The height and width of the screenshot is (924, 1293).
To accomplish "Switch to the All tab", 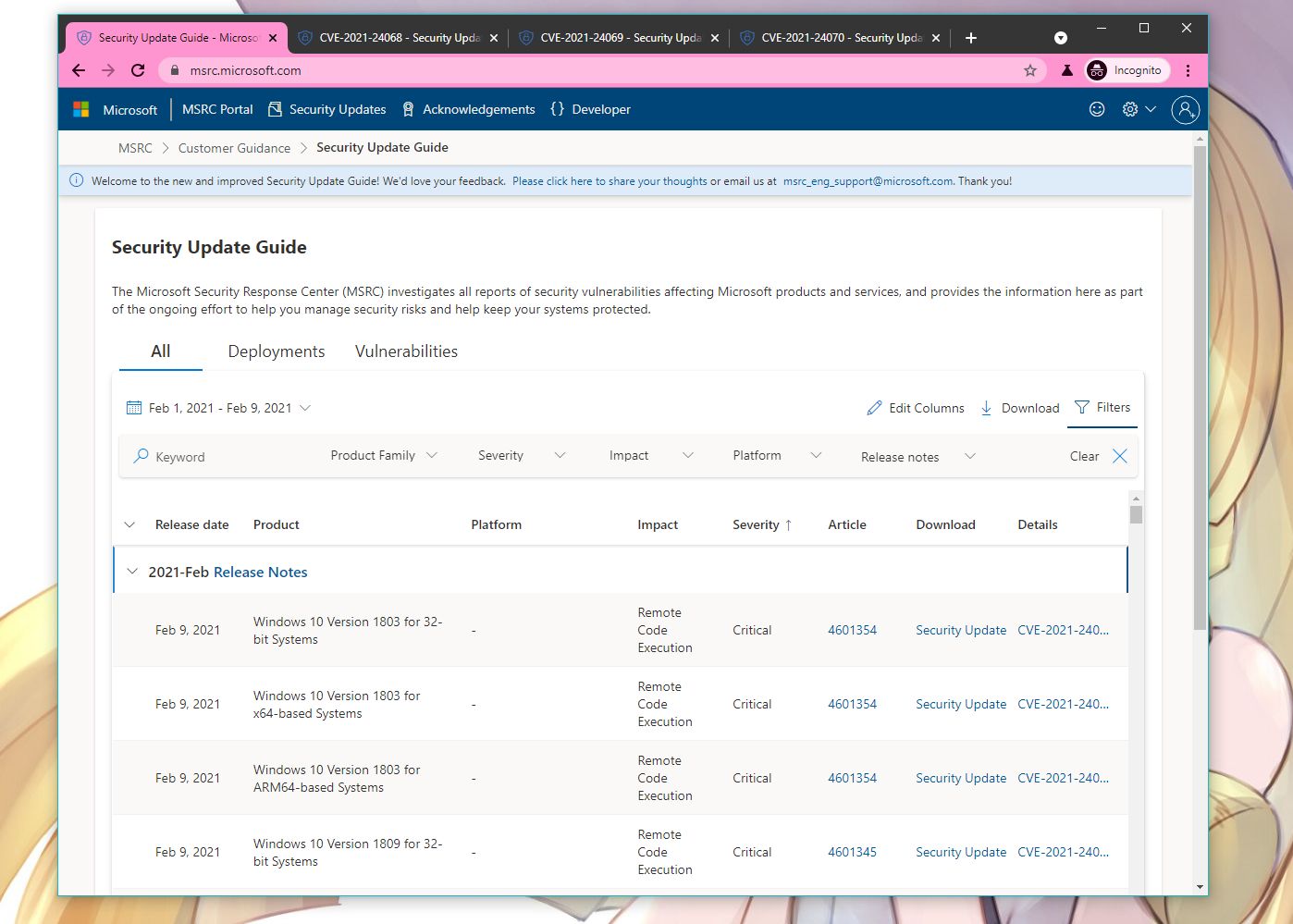I will tap(161, 351).
